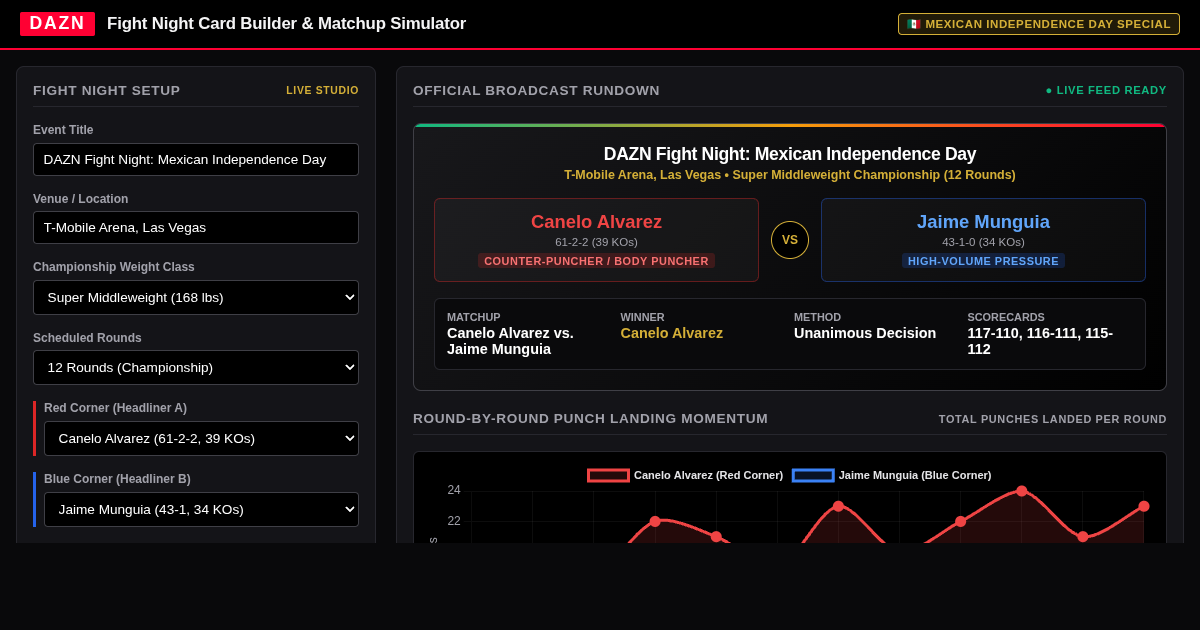
Task: Toggle Canelo Alvarez legend swatch in chart
Action: tap(608, 475)
